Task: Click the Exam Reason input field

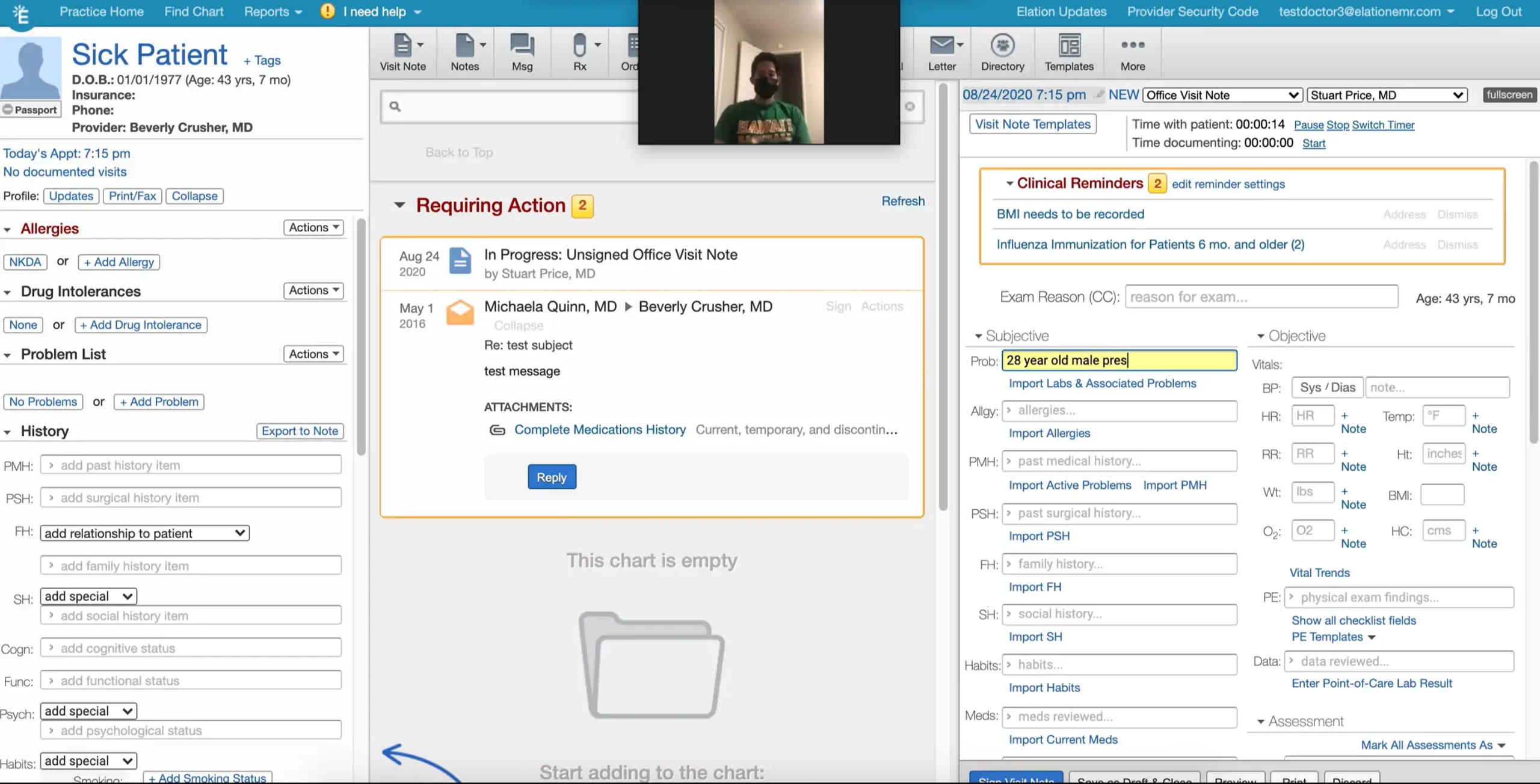Action: 1261,296
